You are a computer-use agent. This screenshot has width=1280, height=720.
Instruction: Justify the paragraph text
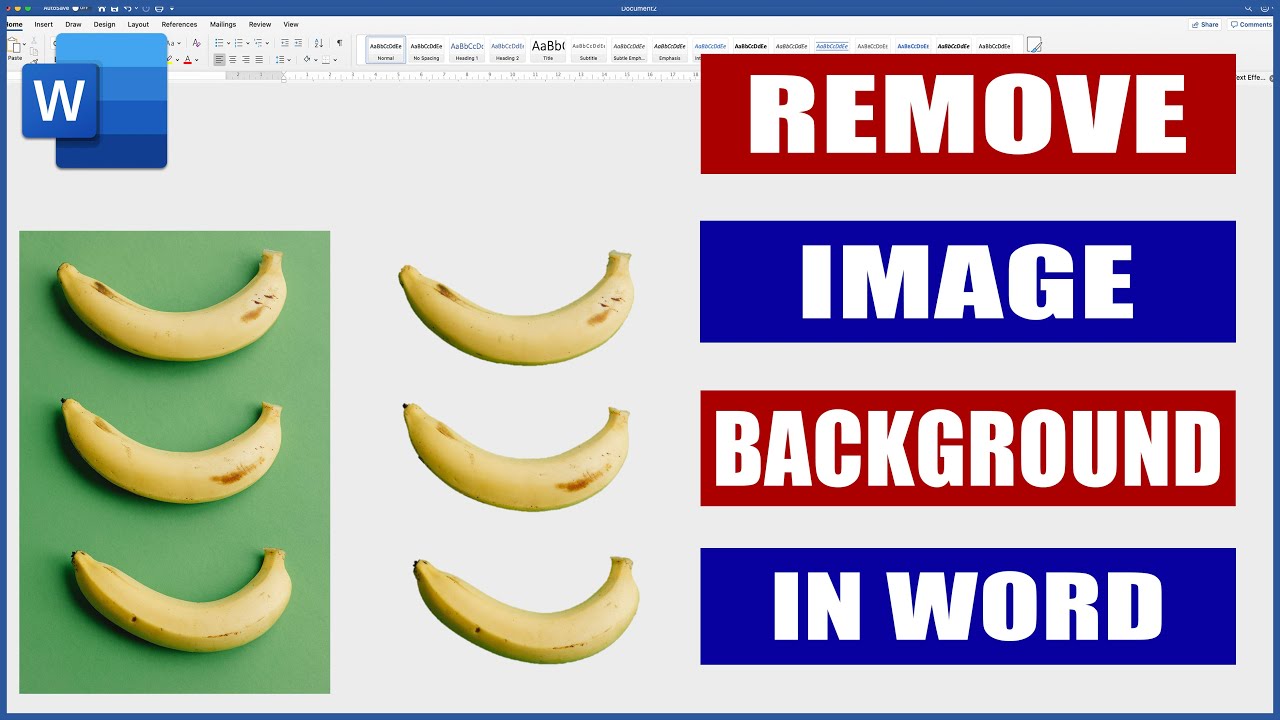[259, 59]
